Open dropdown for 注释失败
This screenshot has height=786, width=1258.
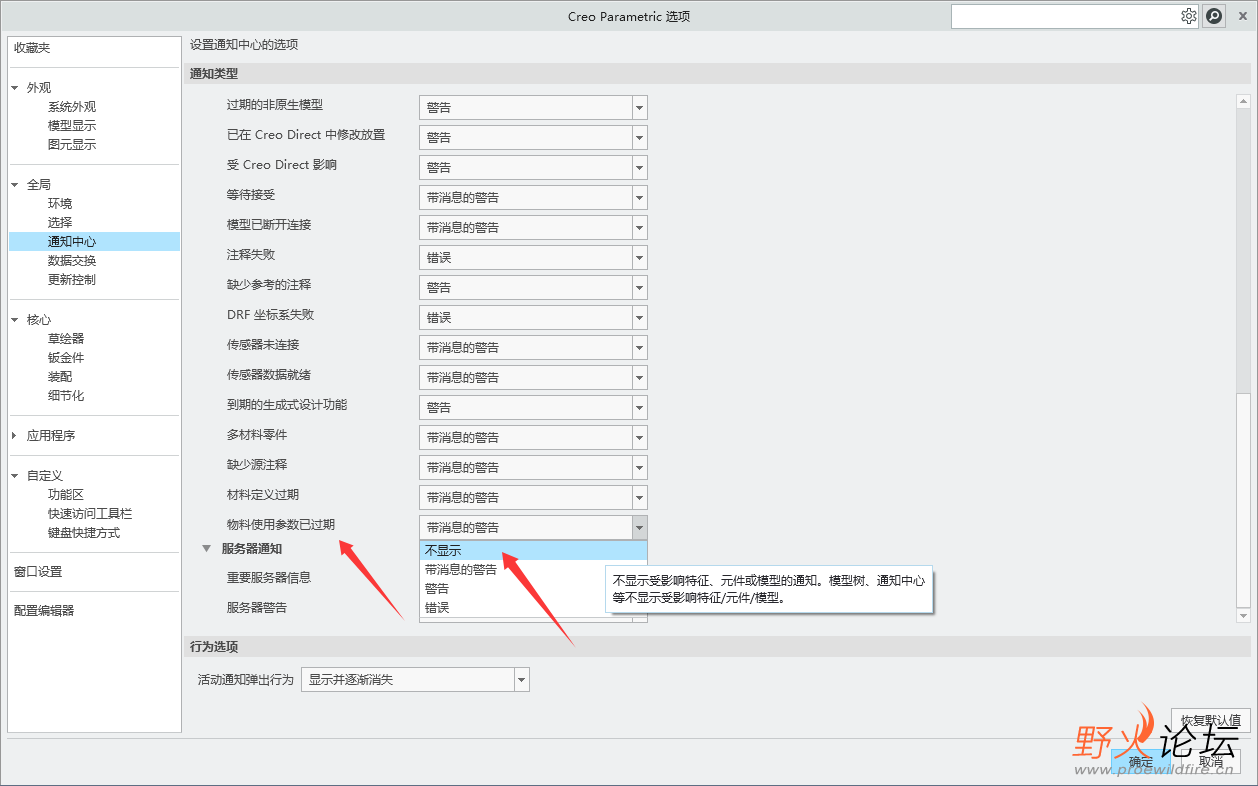[640, 257]
